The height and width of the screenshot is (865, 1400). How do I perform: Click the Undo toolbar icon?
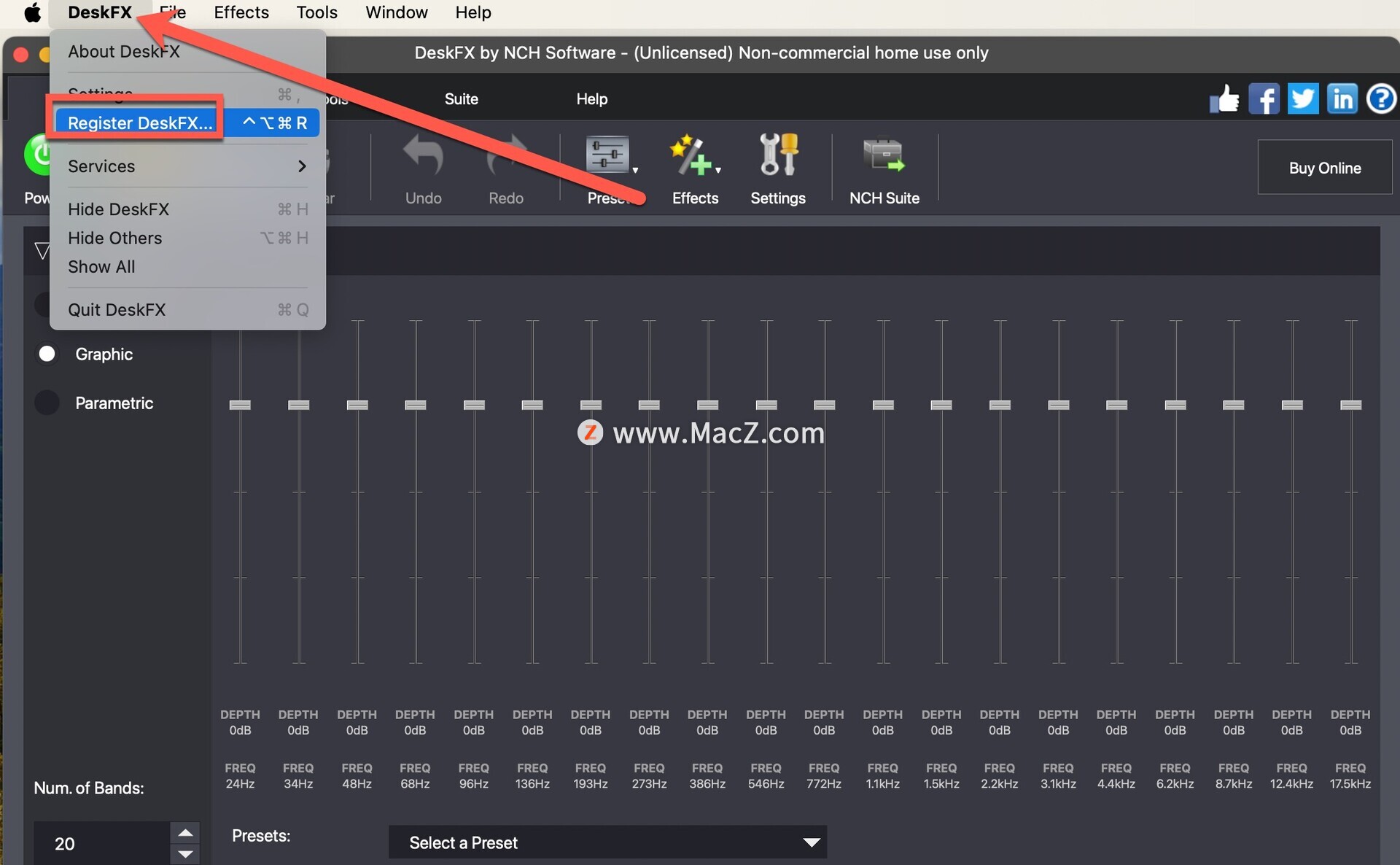pyautogui.click(x=423, y=156)
